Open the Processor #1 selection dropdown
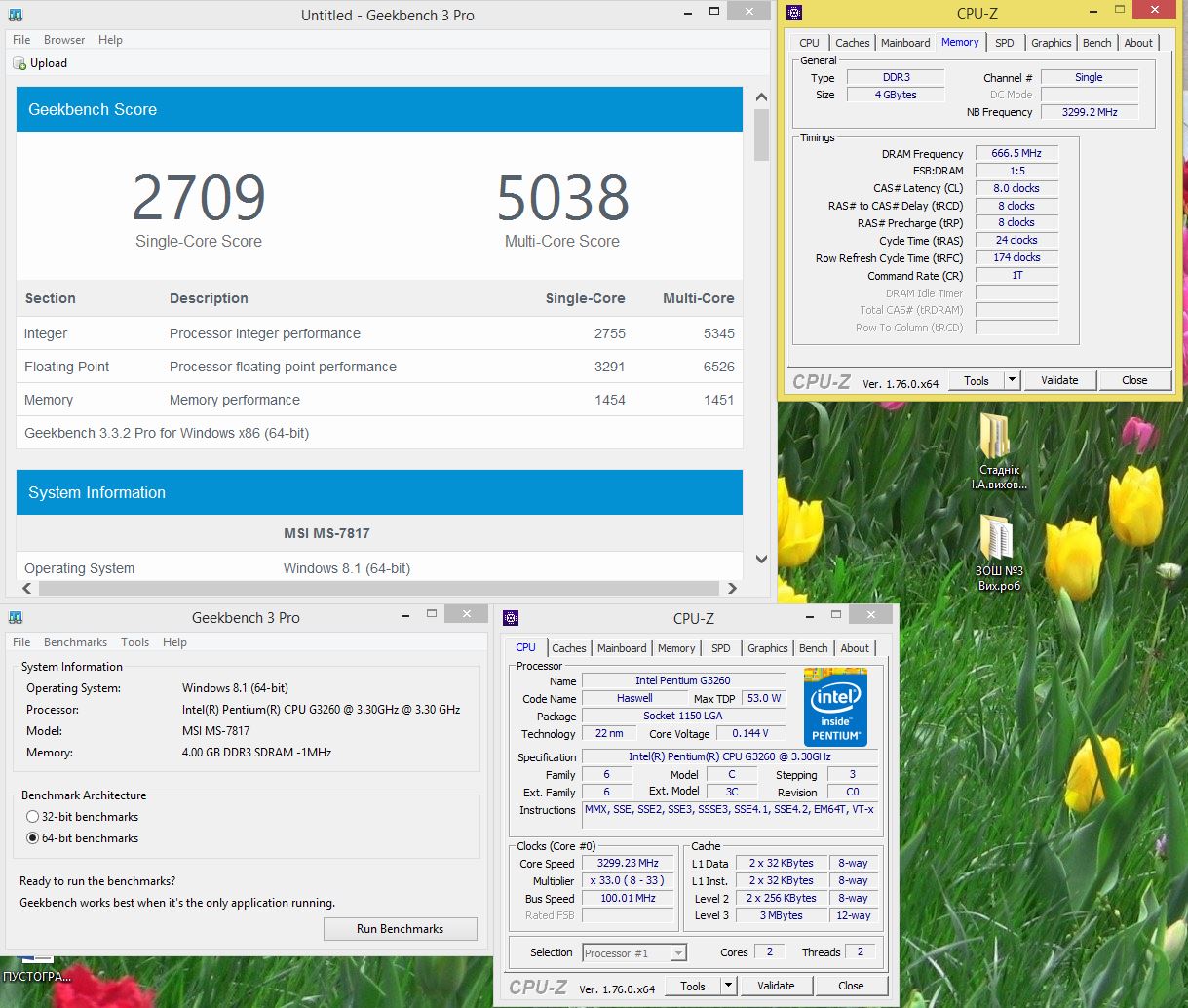Viewport: 1188px width, 1008px height. click(634, 952)
